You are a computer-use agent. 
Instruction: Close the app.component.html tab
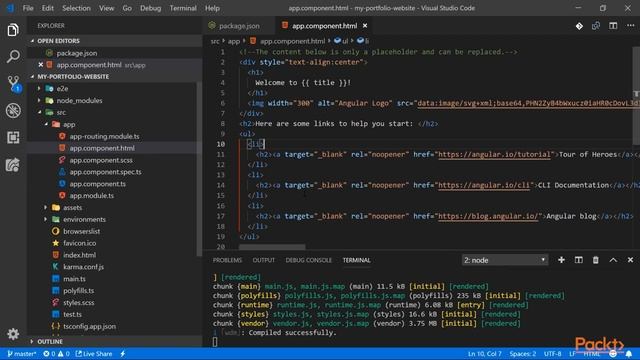pos(365,26)
